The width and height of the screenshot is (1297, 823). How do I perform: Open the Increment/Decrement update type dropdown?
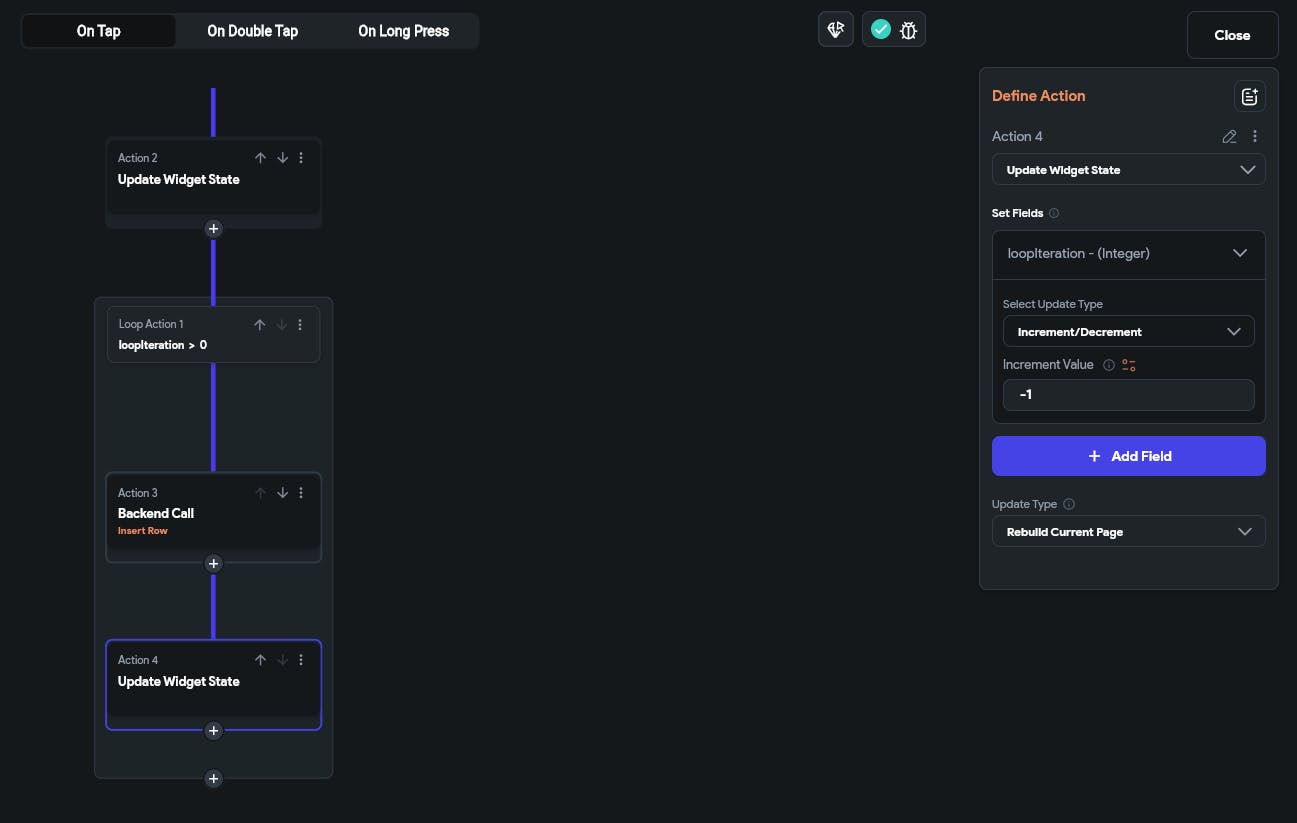[1128, 332]
